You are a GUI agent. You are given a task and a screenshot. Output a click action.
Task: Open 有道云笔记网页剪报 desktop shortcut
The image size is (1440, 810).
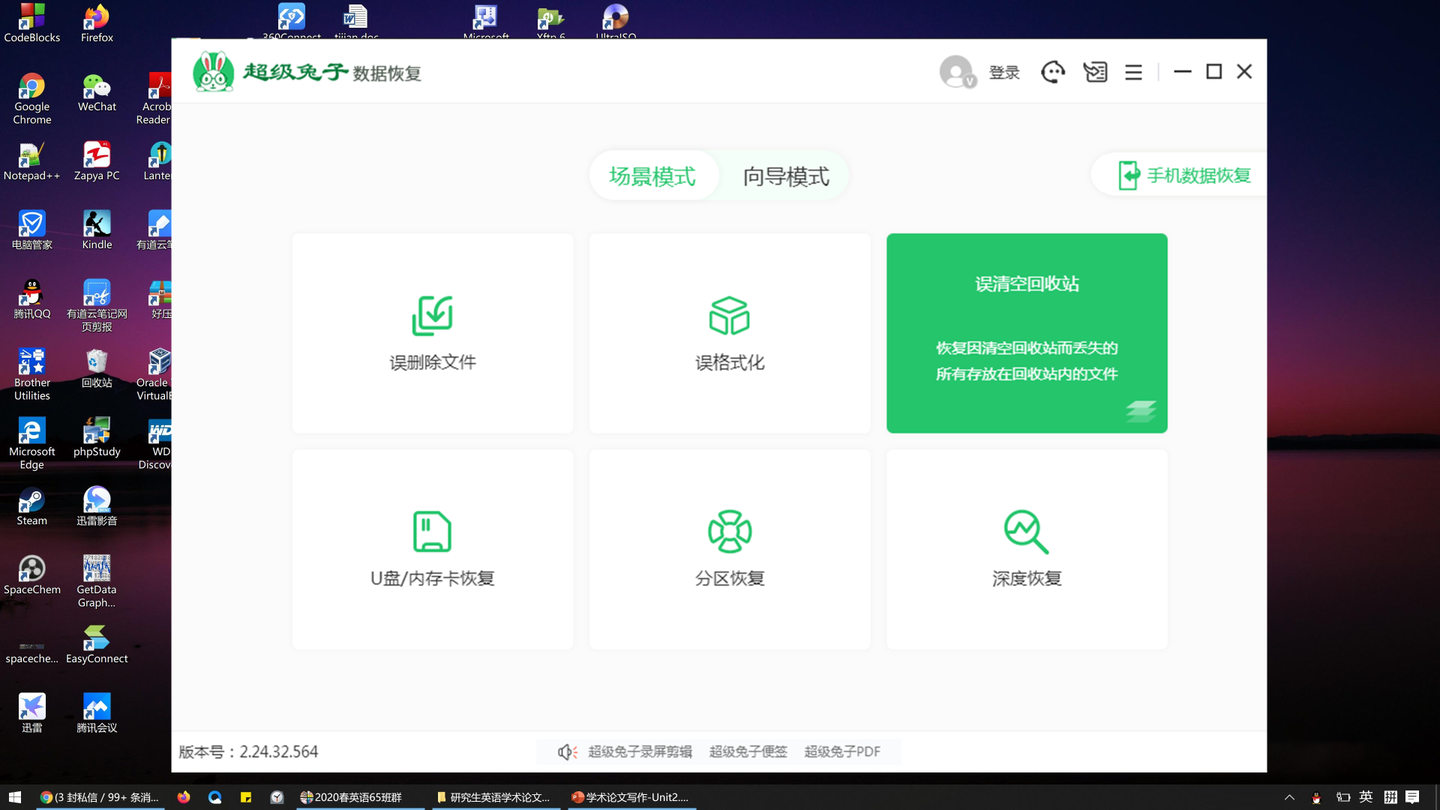point(97,305)
